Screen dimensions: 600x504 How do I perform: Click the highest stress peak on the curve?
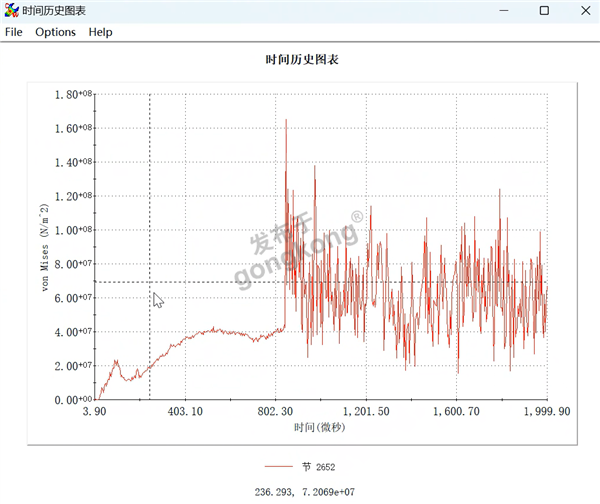click(286, 121)
